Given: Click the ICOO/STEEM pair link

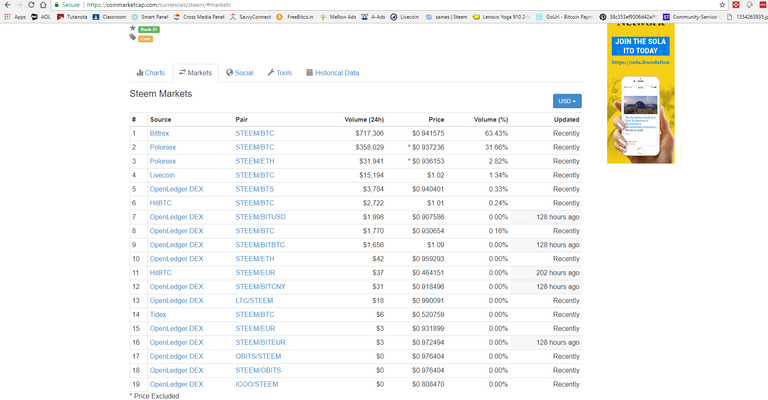Looking at the screenshot, I should click(256, 384).
